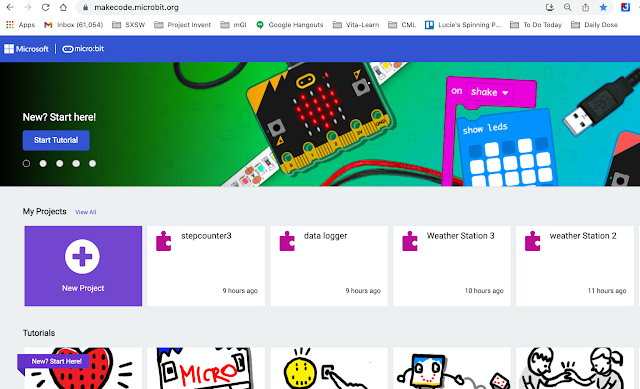Open the two-people game tutorial
This screenshot has height=389, width=640.
(575, 368)
